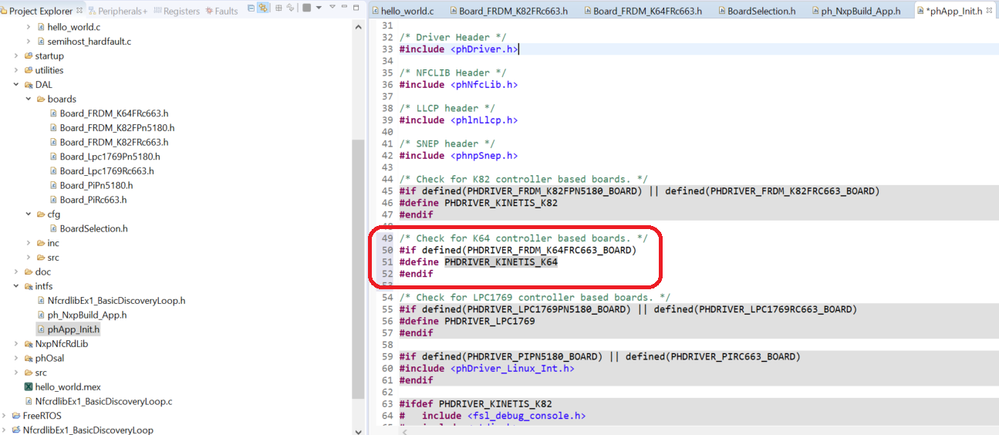The height and width of the screenshot is (435, 999).
Task: Click the BoardSelection.h file icon under cfg
Action: click(54, 228)
